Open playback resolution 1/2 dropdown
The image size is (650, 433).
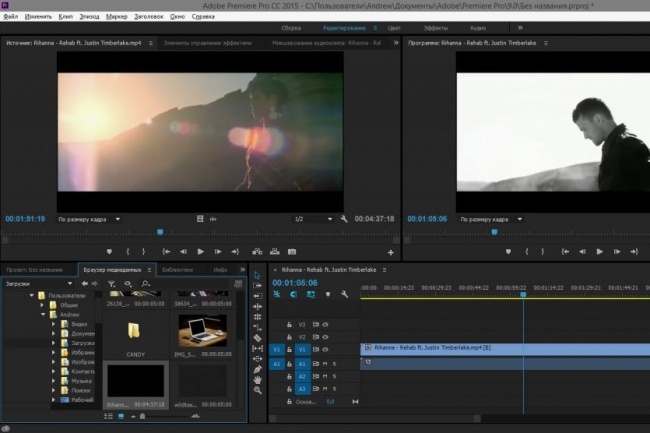coord(313,219)
